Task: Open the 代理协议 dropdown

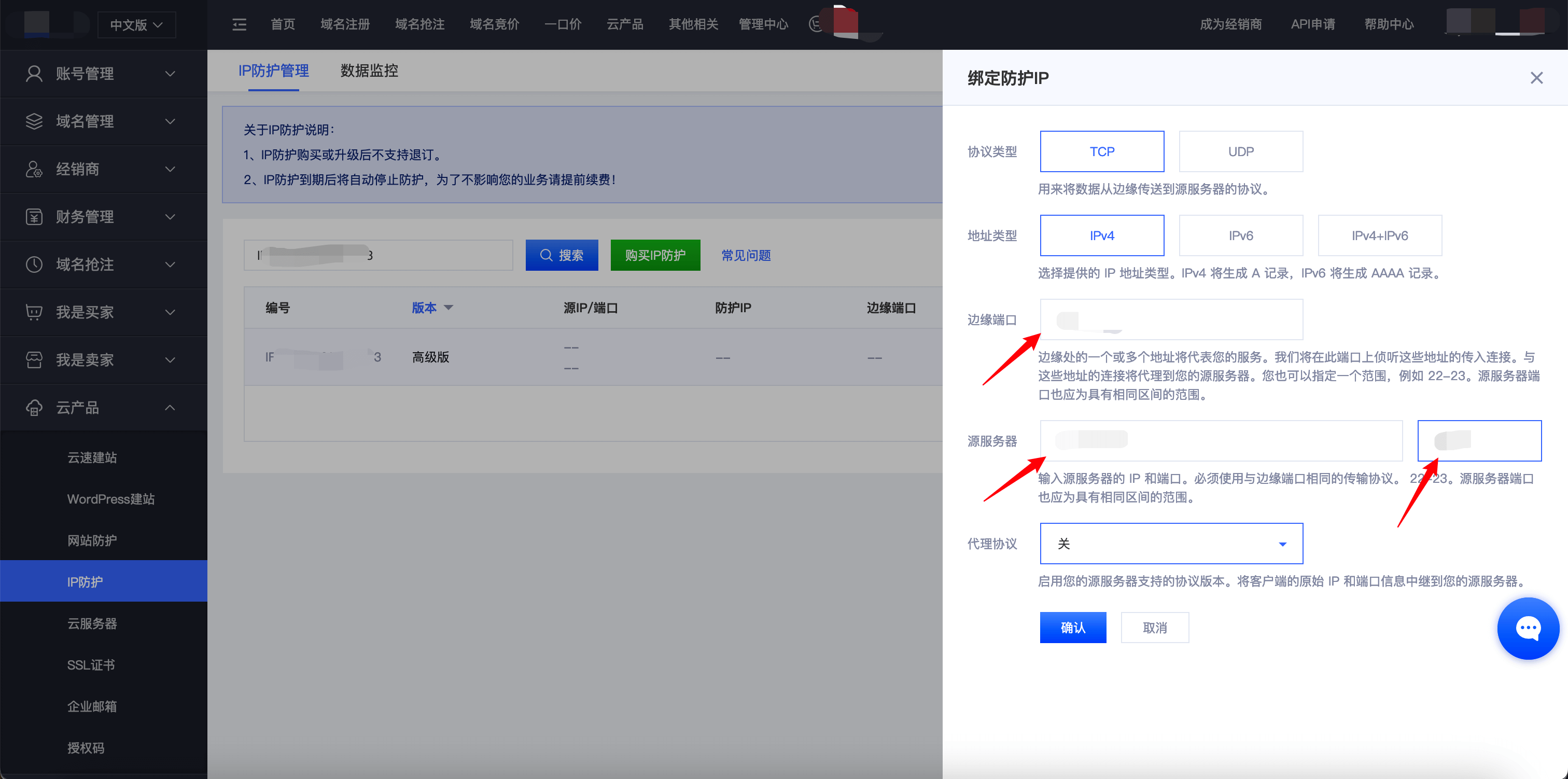Action: coord(1171,544)
